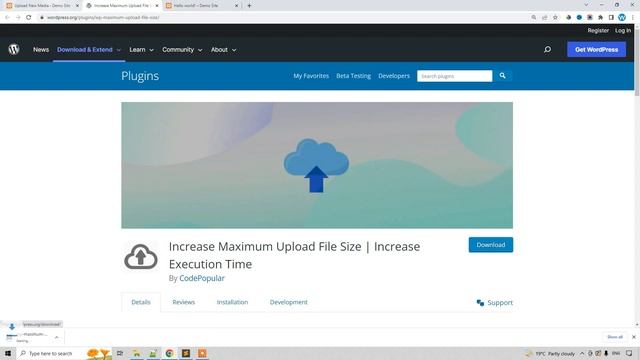This screenshot has width=640, height=360.
Task: Expand the About dropdown chevron
Action: pos(234,50)
